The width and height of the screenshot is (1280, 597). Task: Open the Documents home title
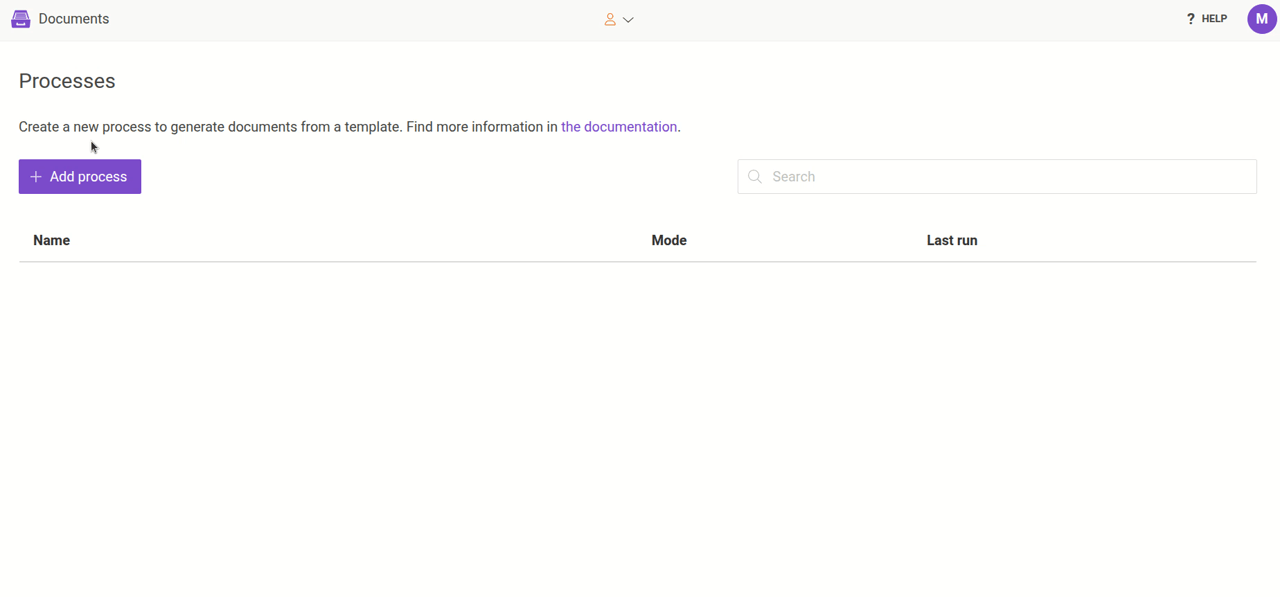coord(74,19)
